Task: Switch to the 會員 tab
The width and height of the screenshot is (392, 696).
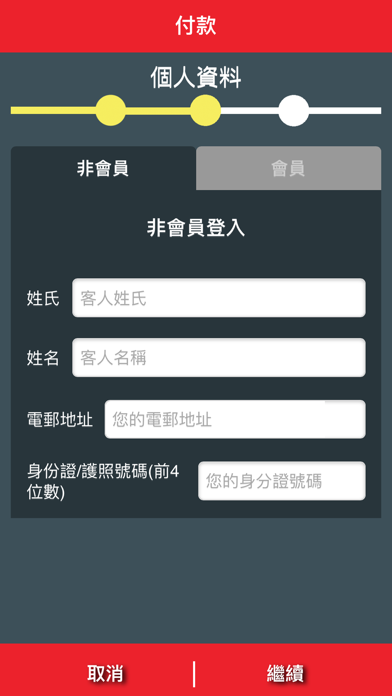Action: pos(289,168)
